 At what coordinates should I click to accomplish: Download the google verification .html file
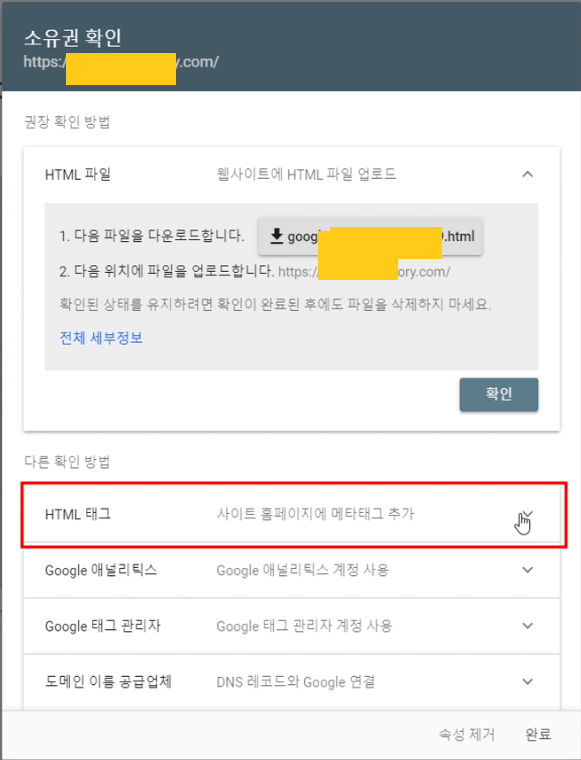pyautogui.click(x=370, y=237)
